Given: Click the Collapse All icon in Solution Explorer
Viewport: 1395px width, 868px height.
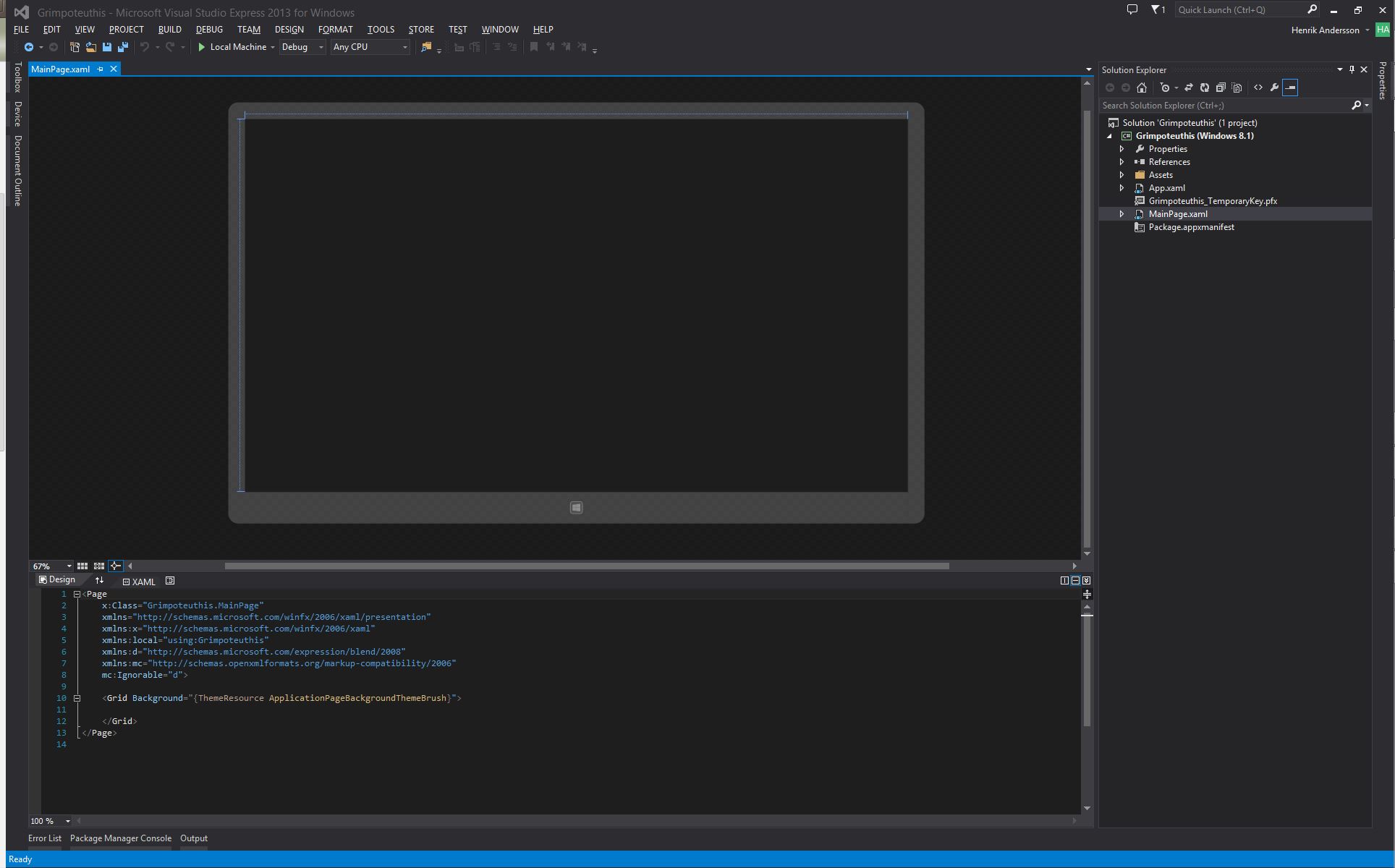Looking at the screenshot, I should click(x=1221, y=88).
